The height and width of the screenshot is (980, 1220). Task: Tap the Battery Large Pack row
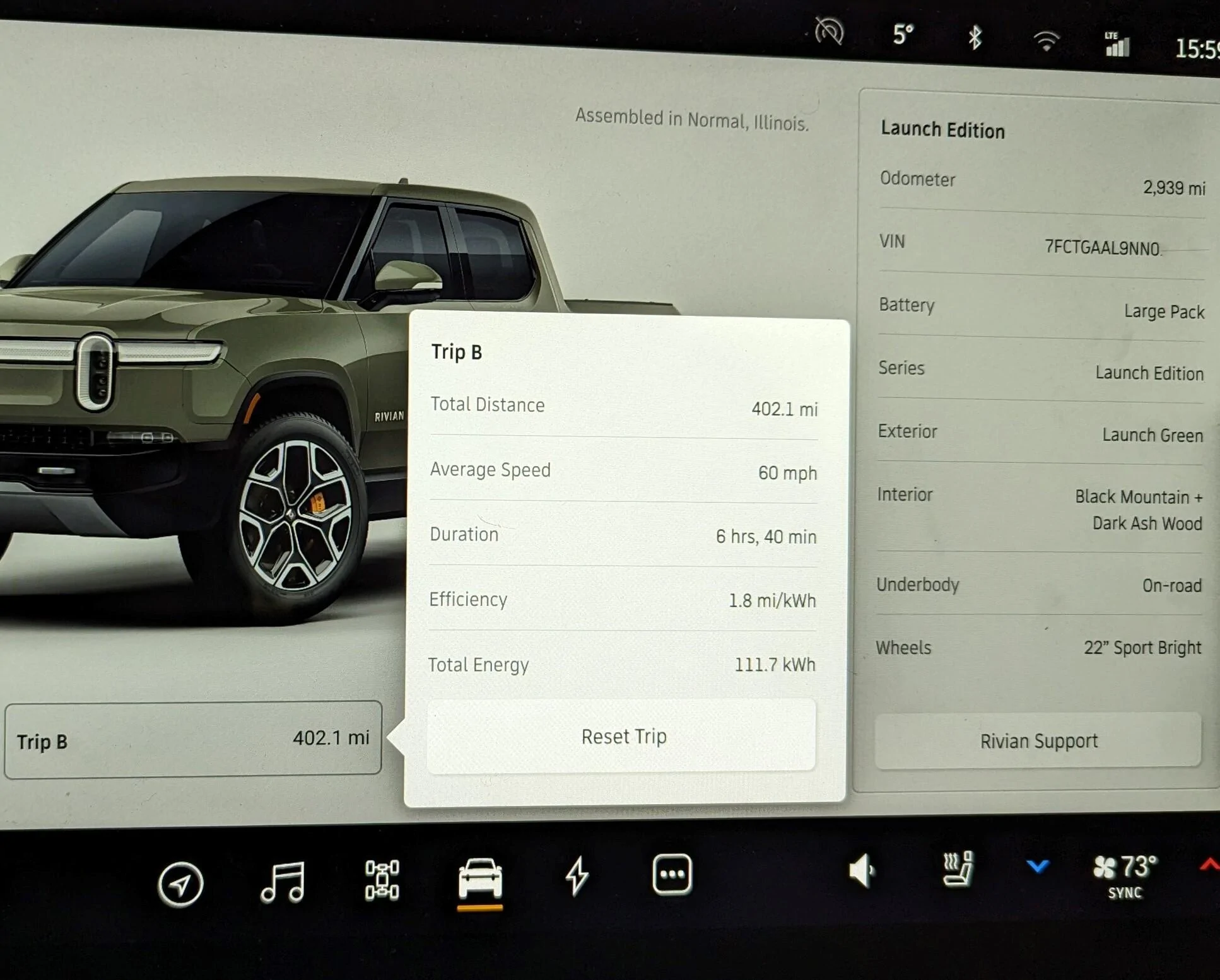coord(1041,308)
